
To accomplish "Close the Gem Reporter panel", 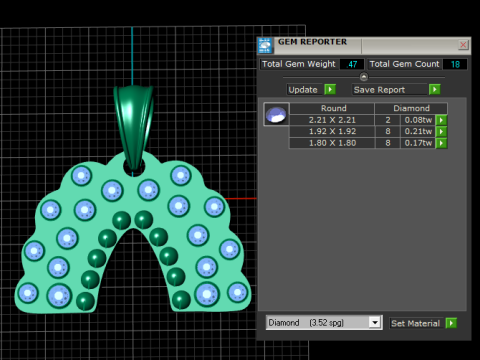I will pos(463,45).
